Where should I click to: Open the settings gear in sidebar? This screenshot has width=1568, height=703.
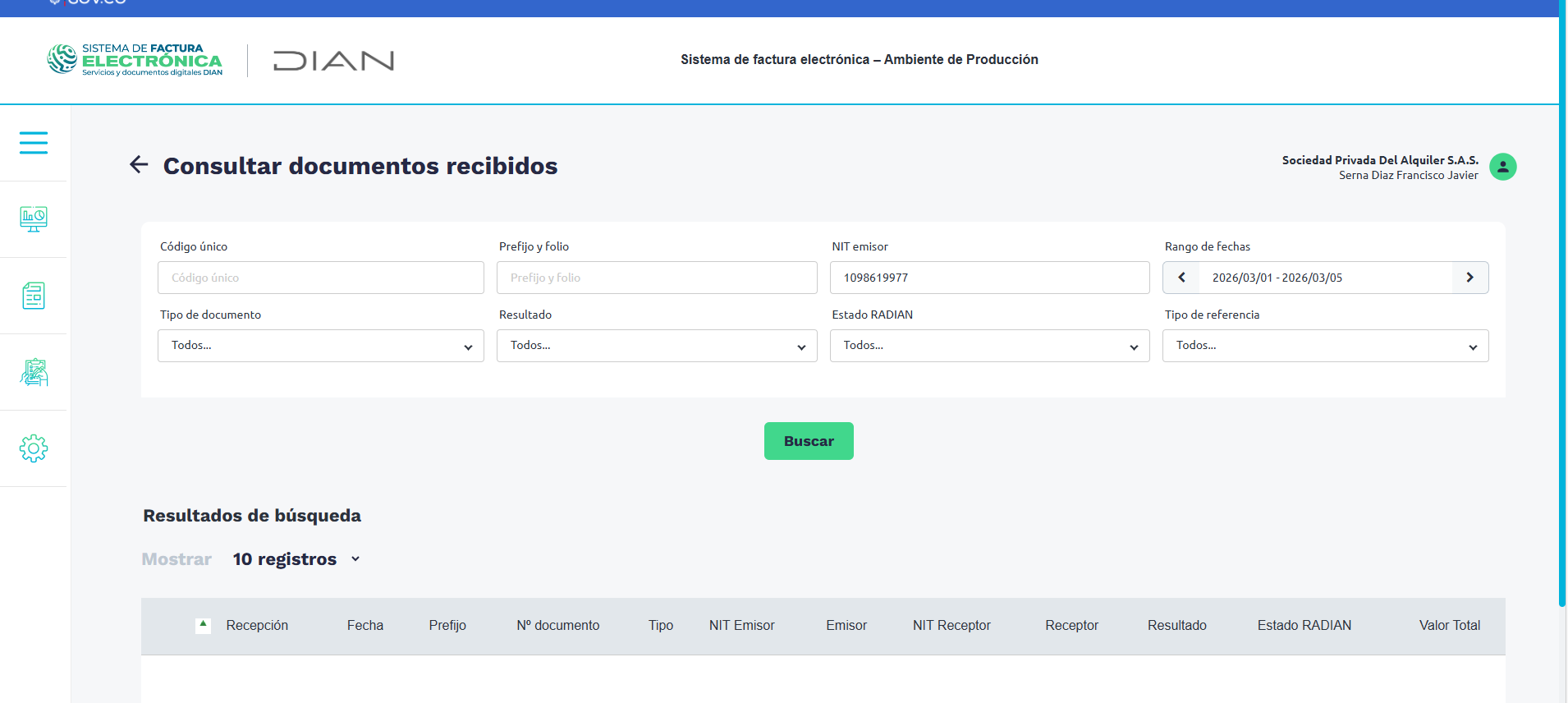click(34, 448)
